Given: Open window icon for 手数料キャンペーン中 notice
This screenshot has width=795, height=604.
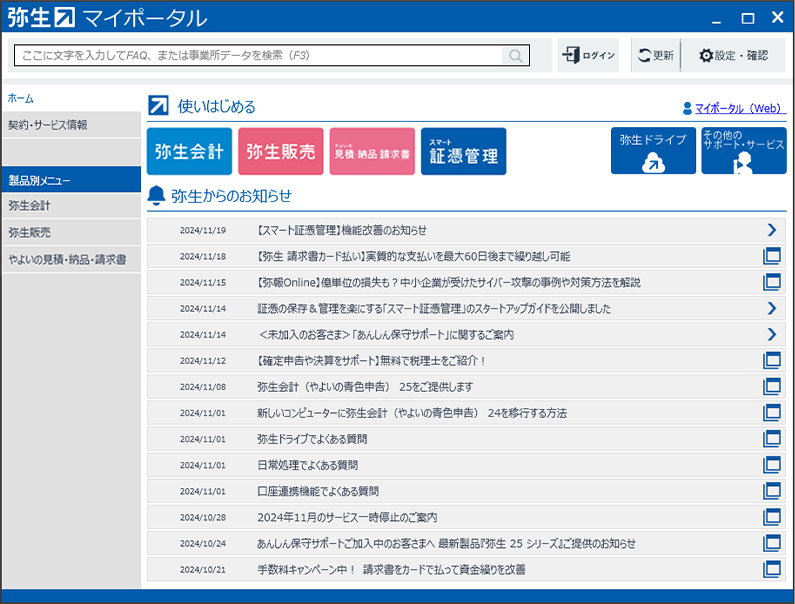Looking at the screenshot, I should click(772, 570).
